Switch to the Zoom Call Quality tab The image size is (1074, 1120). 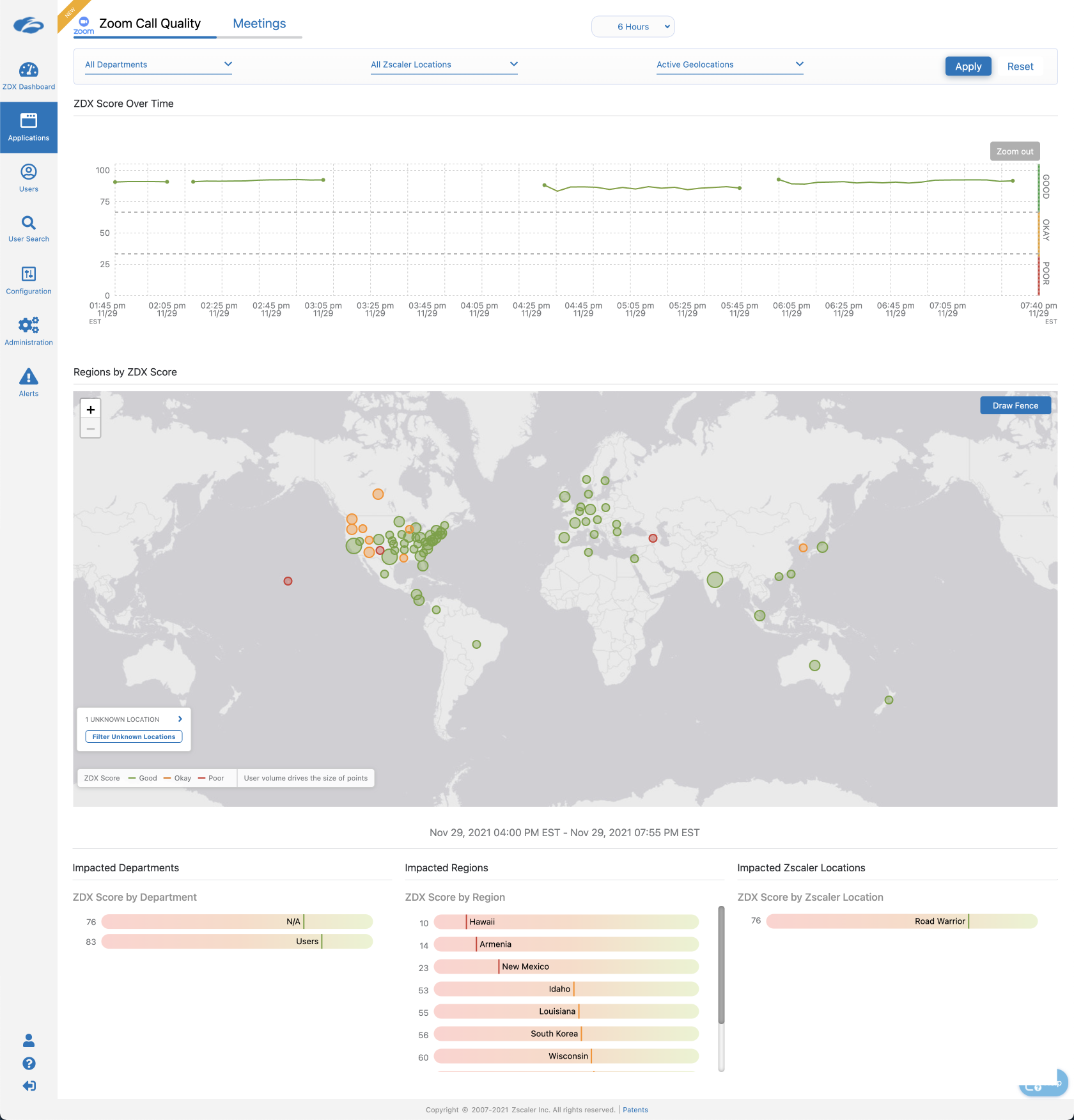150,24
